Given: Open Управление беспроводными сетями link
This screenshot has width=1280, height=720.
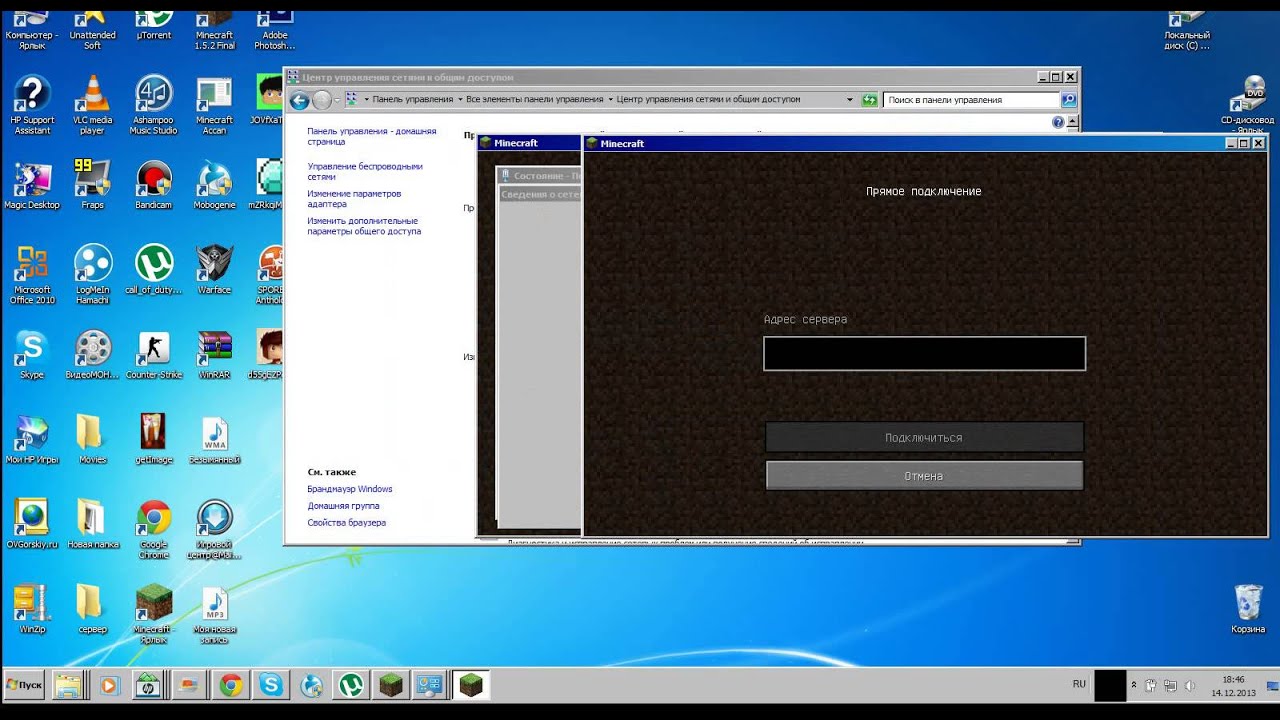Looking at the screenshot, I should coord(365,171).
